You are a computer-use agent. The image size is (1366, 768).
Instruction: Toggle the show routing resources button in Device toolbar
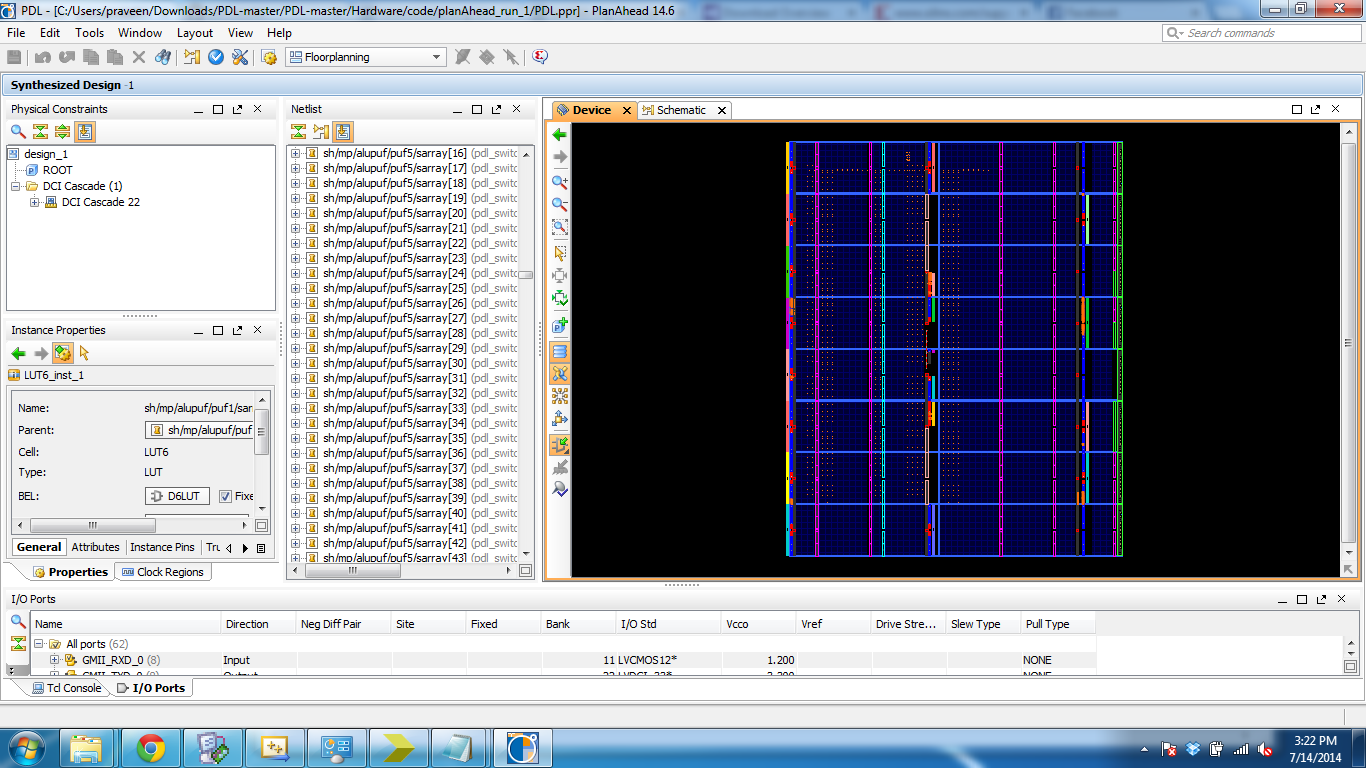click(560, 351)
